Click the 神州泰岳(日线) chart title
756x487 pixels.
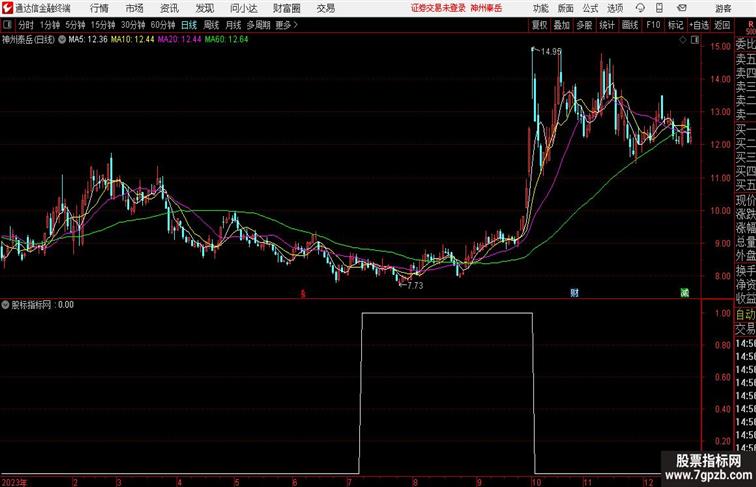click(x=28, y=40)
